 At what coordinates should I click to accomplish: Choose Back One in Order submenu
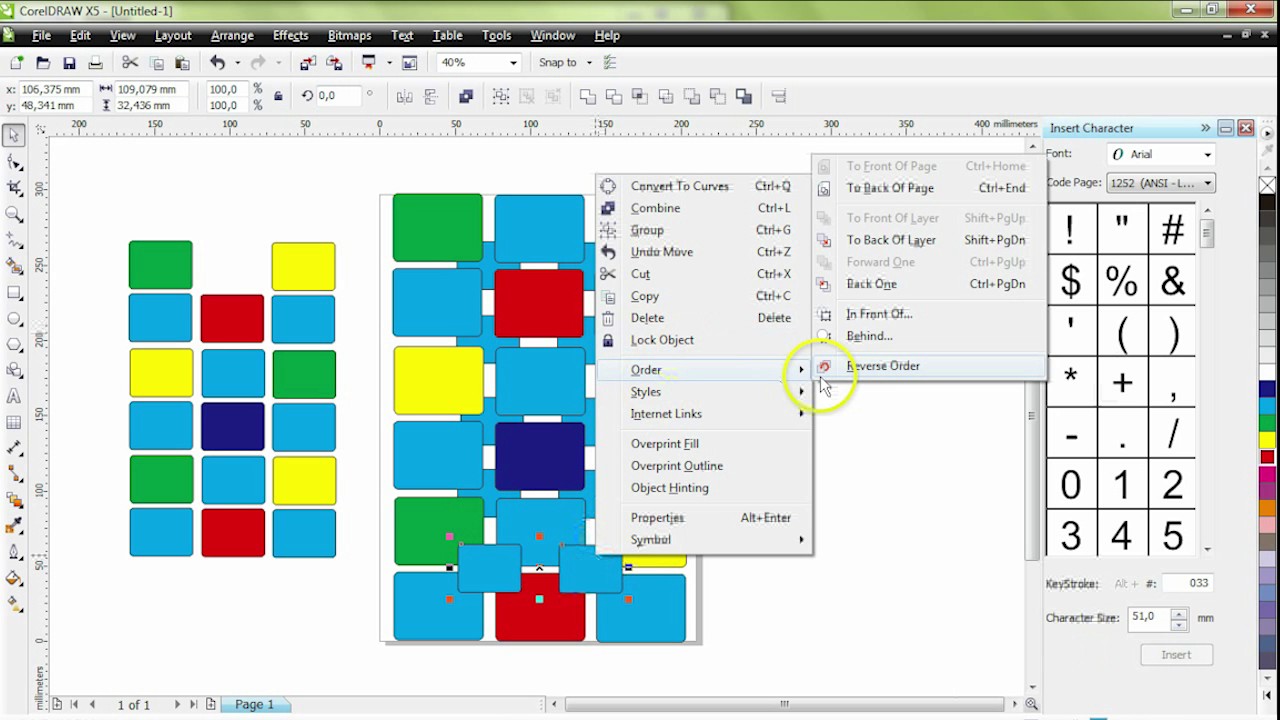(x=930, y=284)
